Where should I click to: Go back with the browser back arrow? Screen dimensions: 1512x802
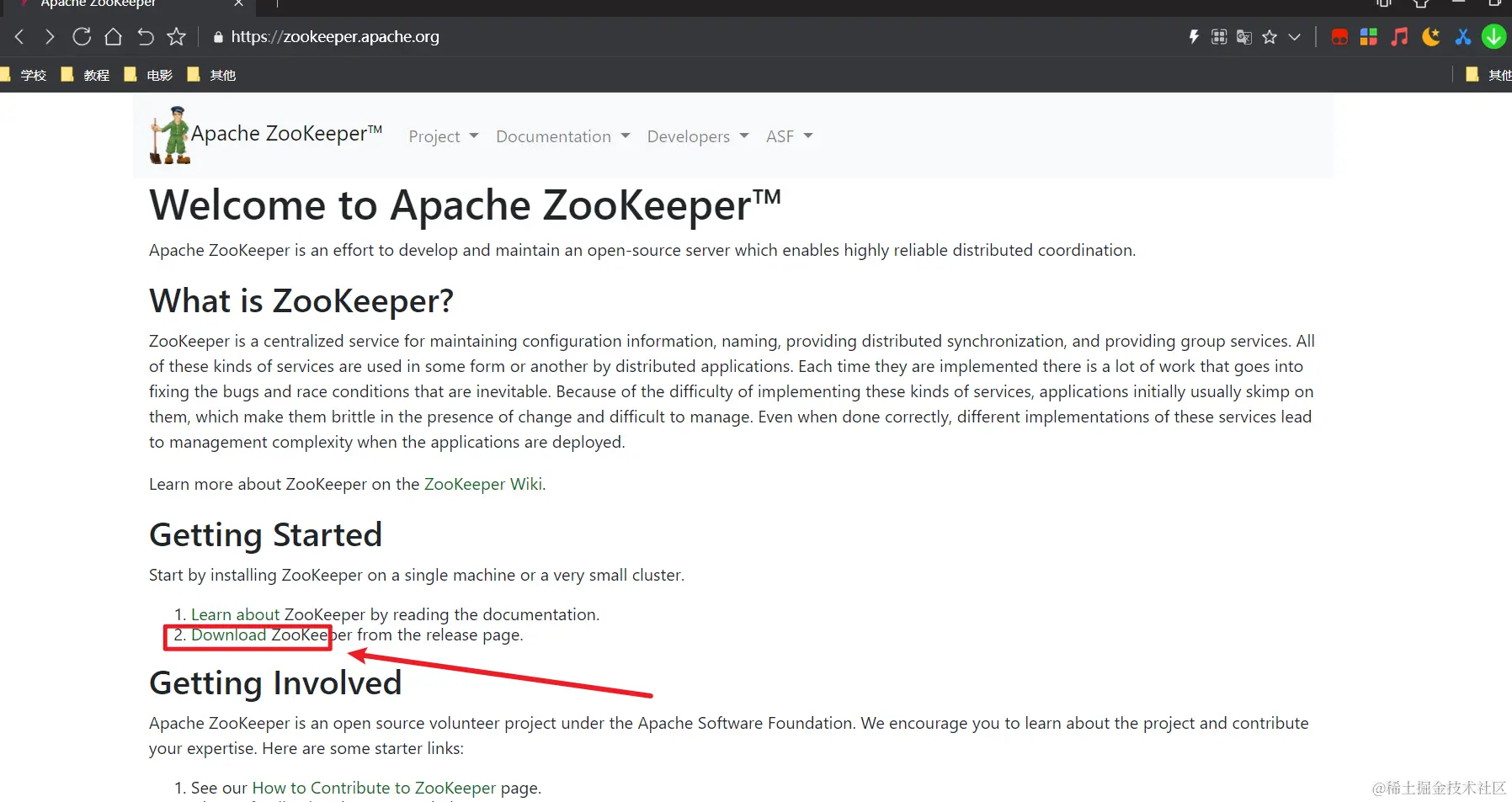[20, 37]
